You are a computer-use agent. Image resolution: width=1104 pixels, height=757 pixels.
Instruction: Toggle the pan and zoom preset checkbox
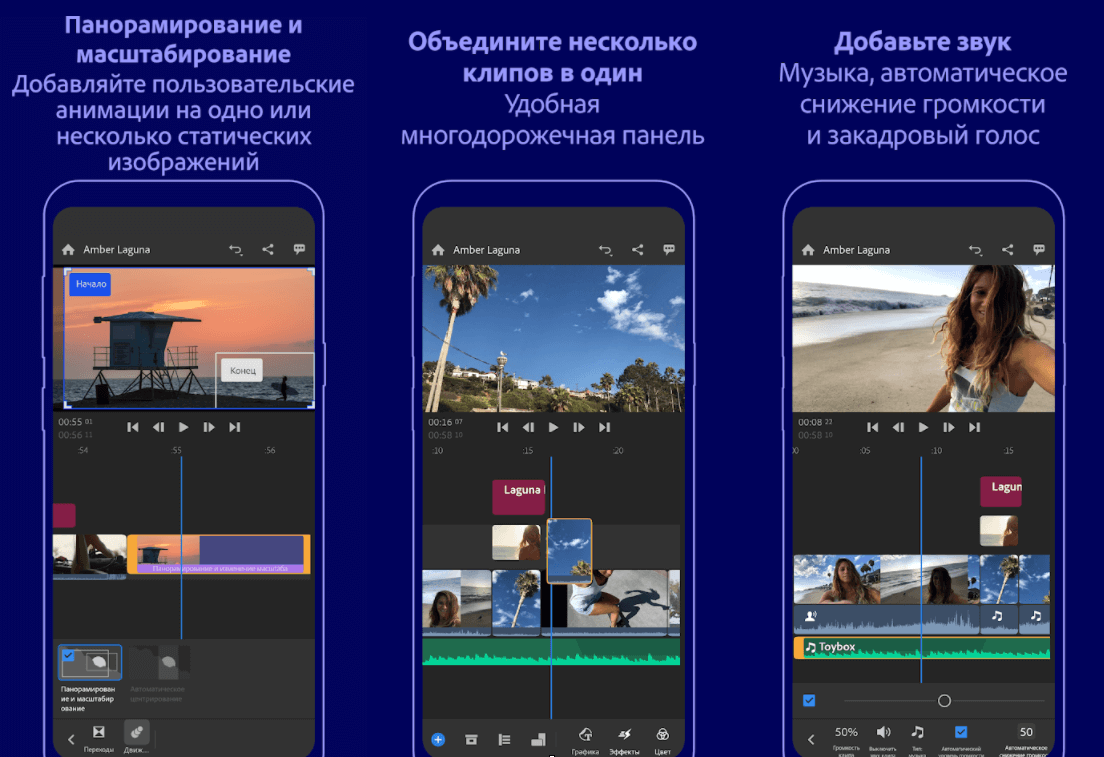(68, 656)
